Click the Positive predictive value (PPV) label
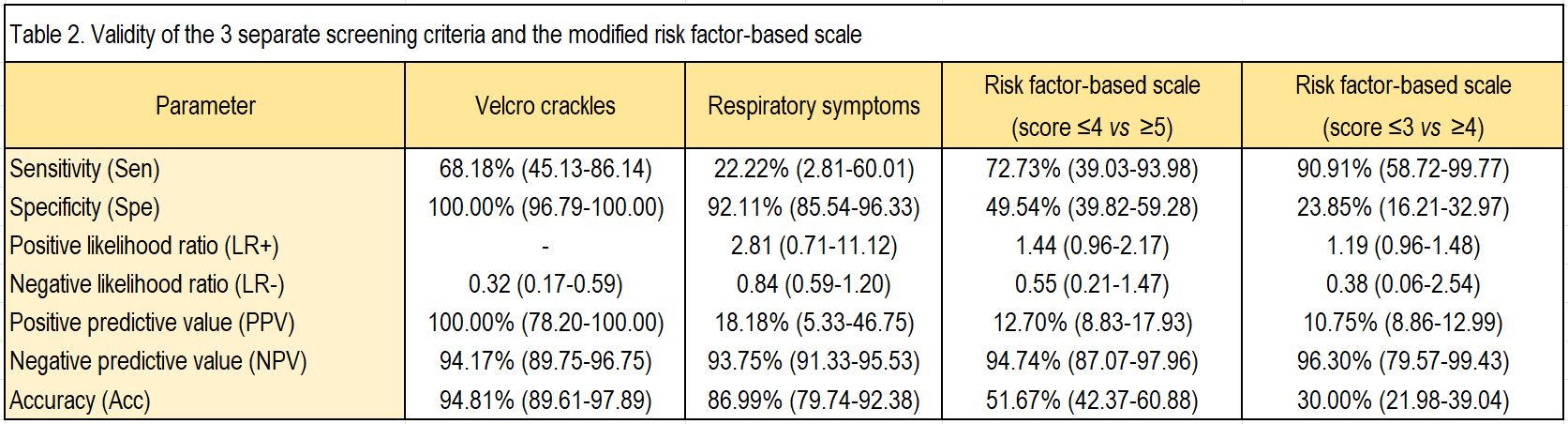 (x=153, y=323)
